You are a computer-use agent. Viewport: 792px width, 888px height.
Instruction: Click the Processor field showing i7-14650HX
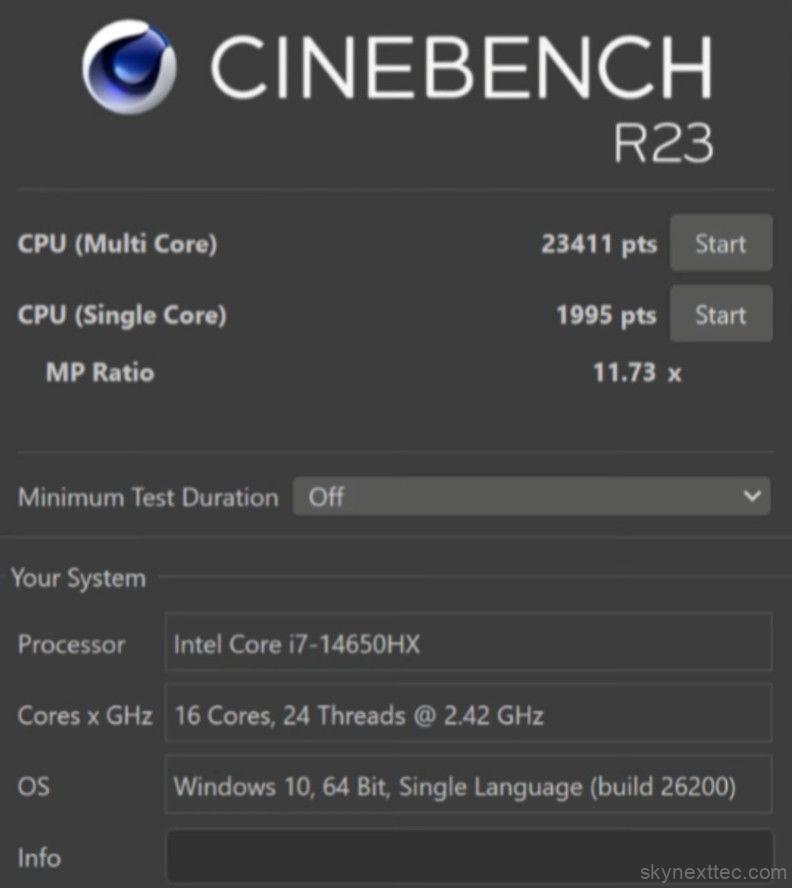pos(469,642)
